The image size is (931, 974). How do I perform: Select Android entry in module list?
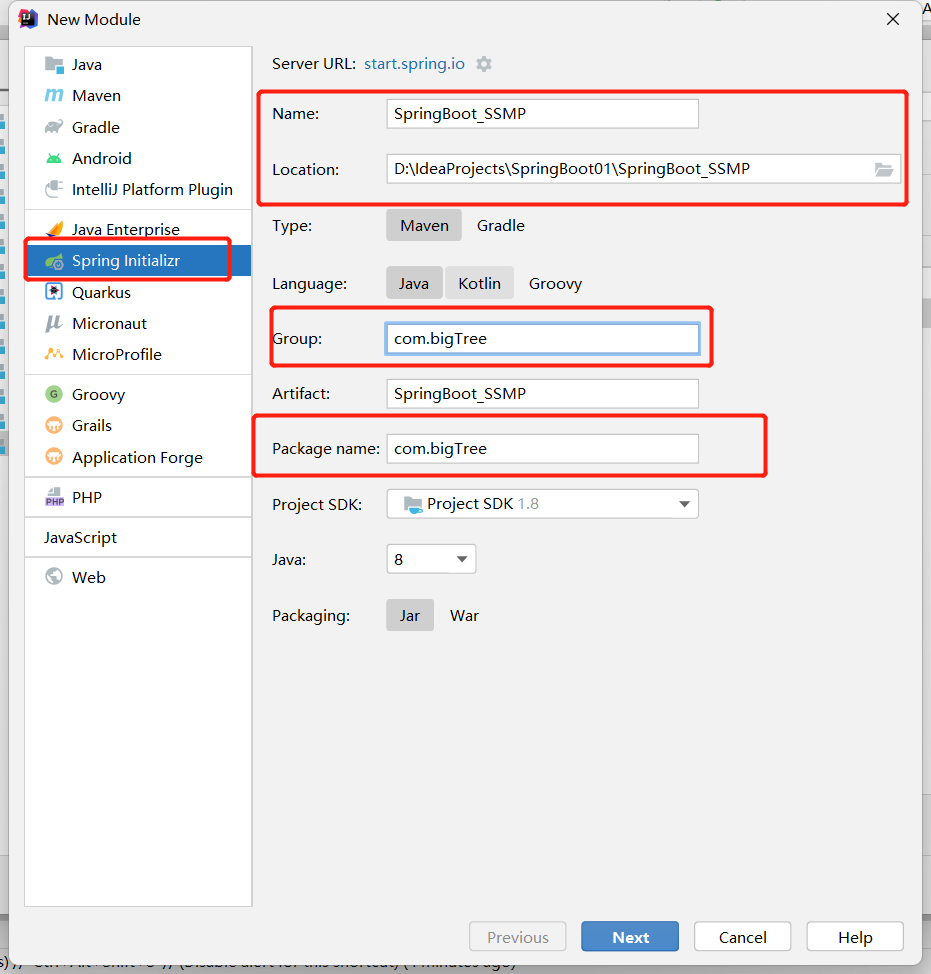[138, 158]
